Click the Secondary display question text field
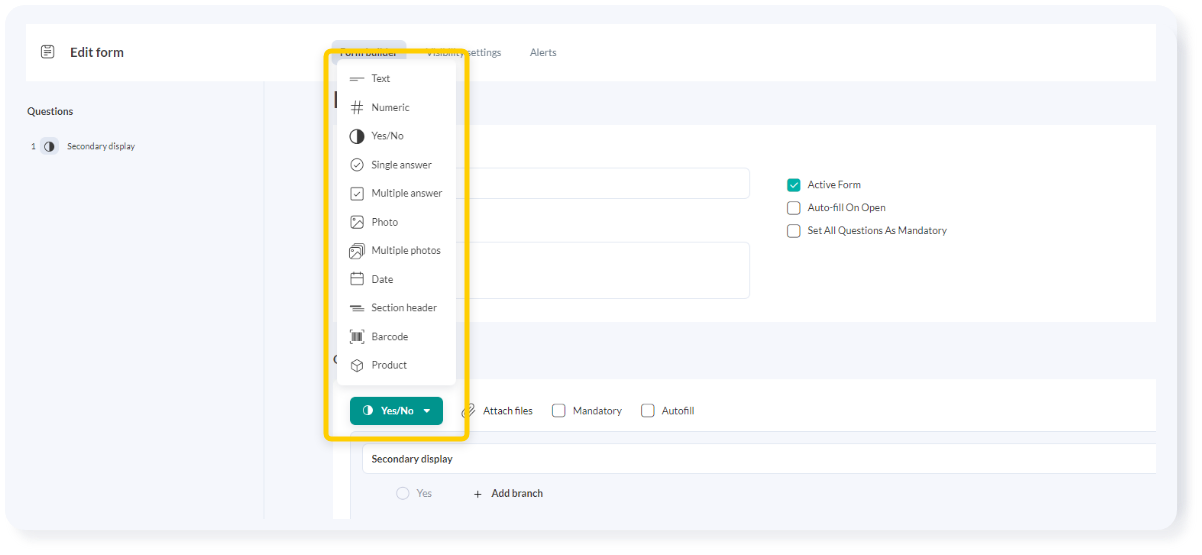 point(700,460)
